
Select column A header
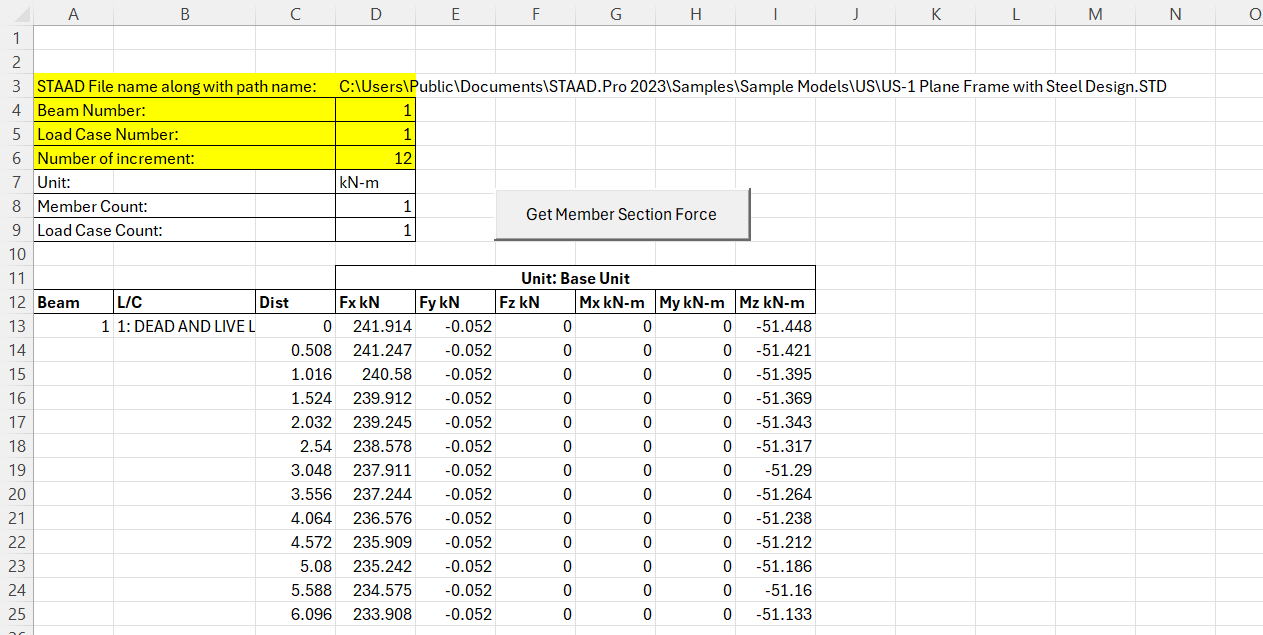74,13
